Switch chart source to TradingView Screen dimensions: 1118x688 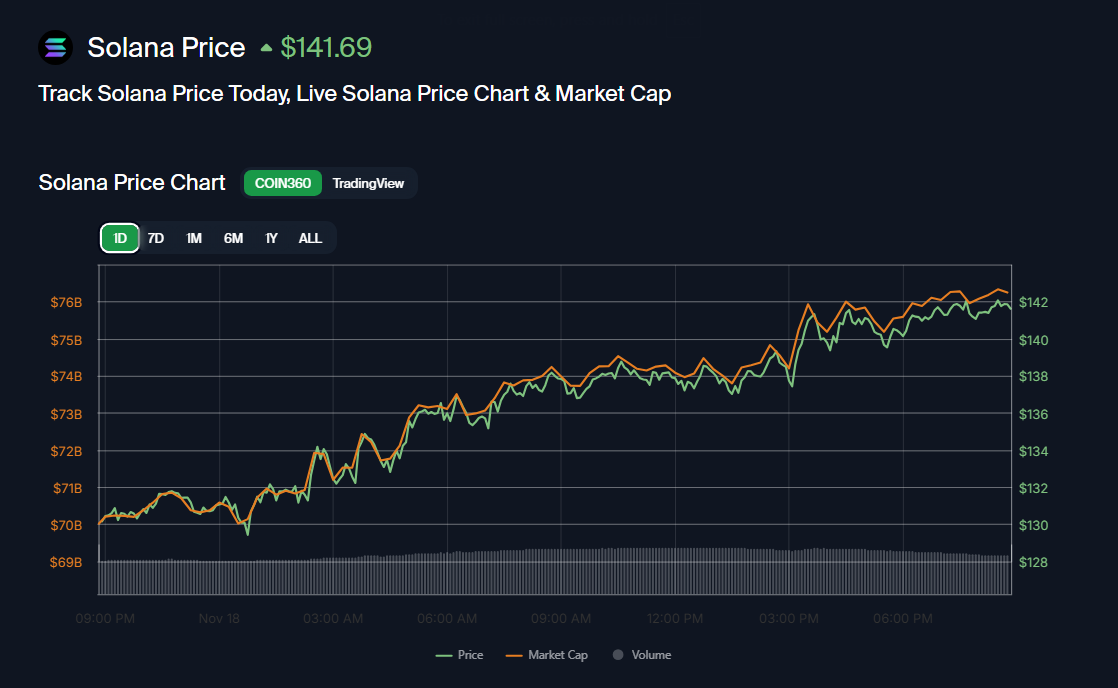click(368, 183)
